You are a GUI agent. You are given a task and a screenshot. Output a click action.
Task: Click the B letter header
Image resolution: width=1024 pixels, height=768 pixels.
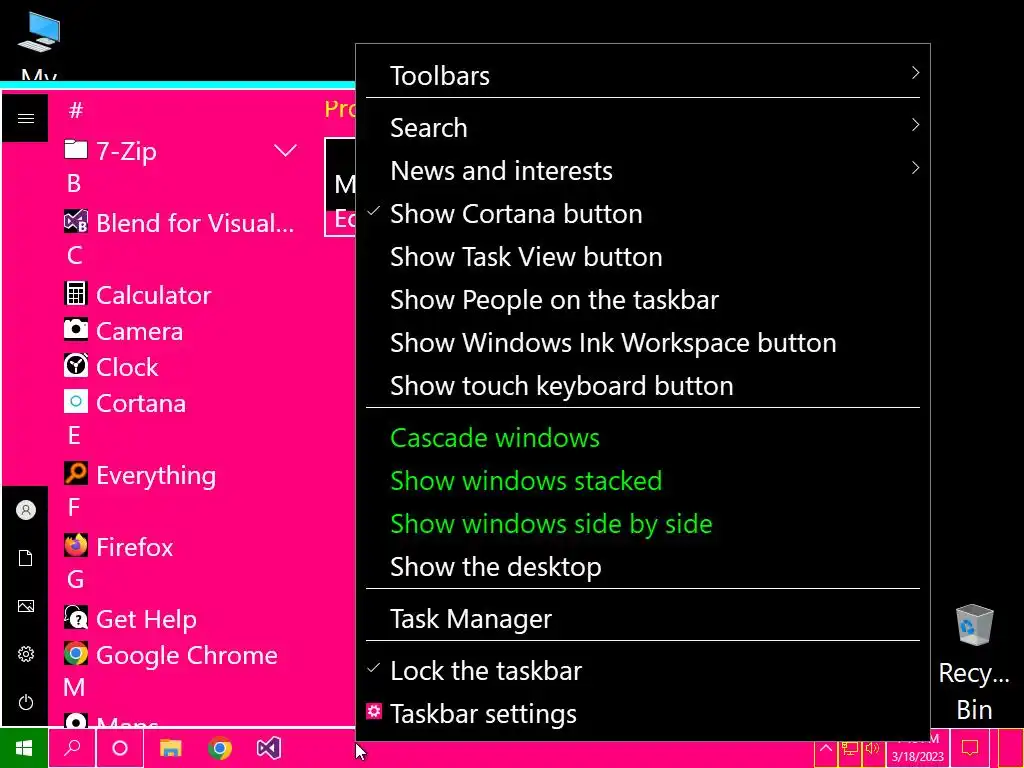(x=74, y=184)
